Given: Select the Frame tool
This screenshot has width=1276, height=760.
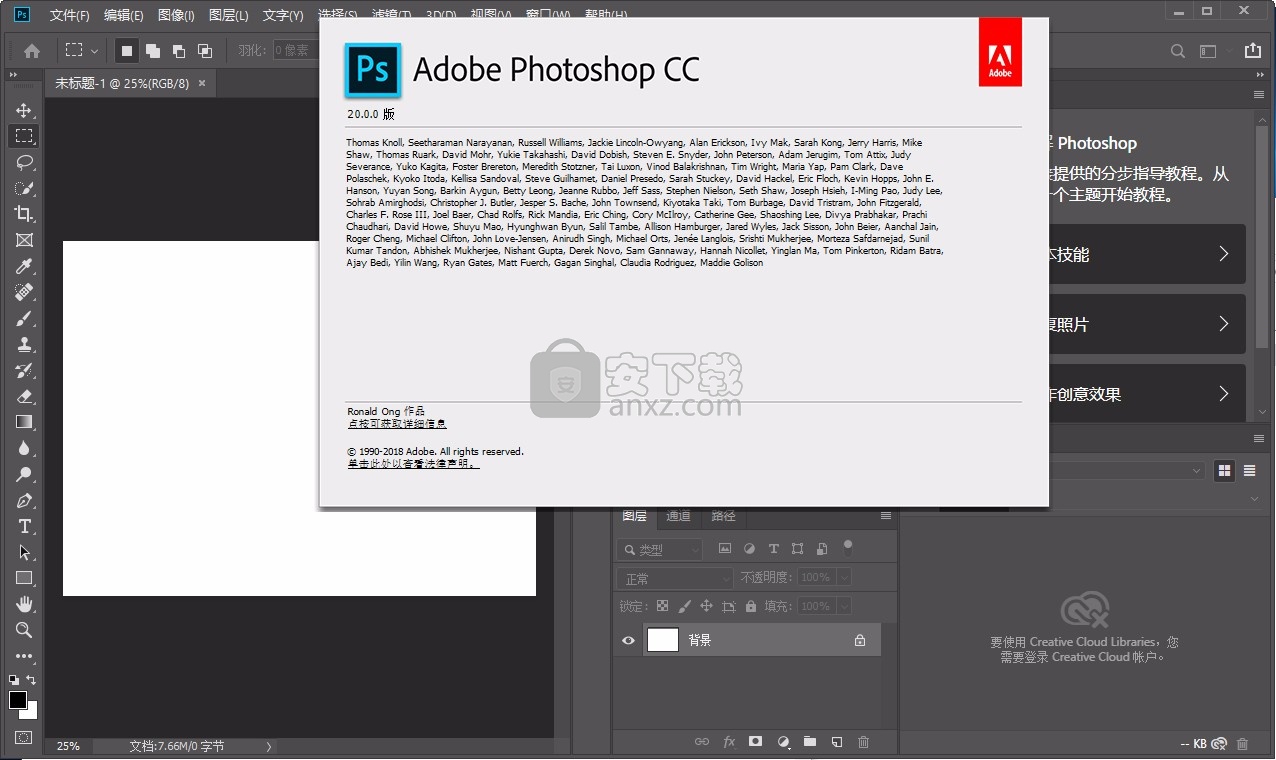Looking at the screenshot, I should tap(24, 240).
